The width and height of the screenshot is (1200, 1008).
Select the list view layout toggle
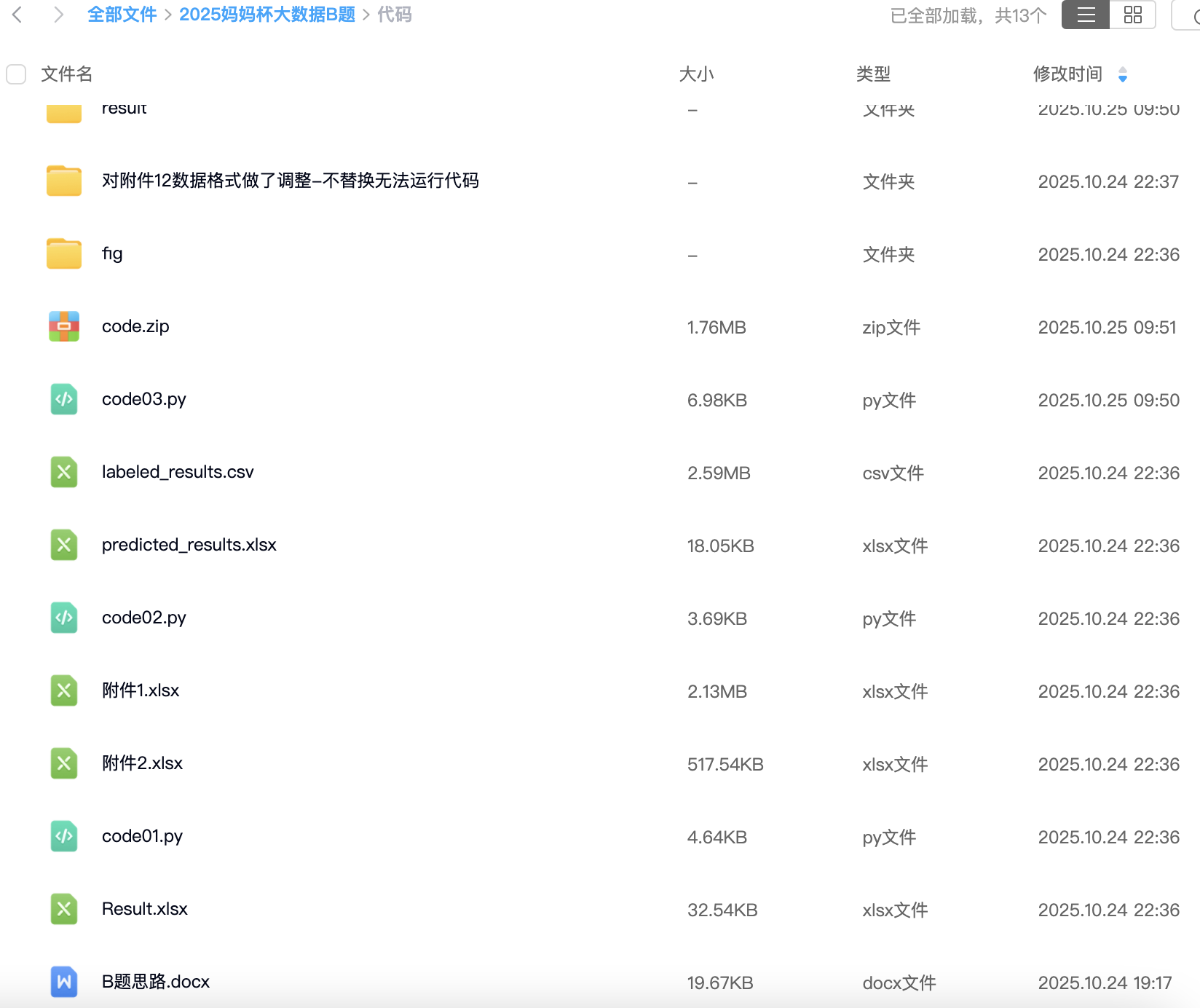pos(1085,15)
